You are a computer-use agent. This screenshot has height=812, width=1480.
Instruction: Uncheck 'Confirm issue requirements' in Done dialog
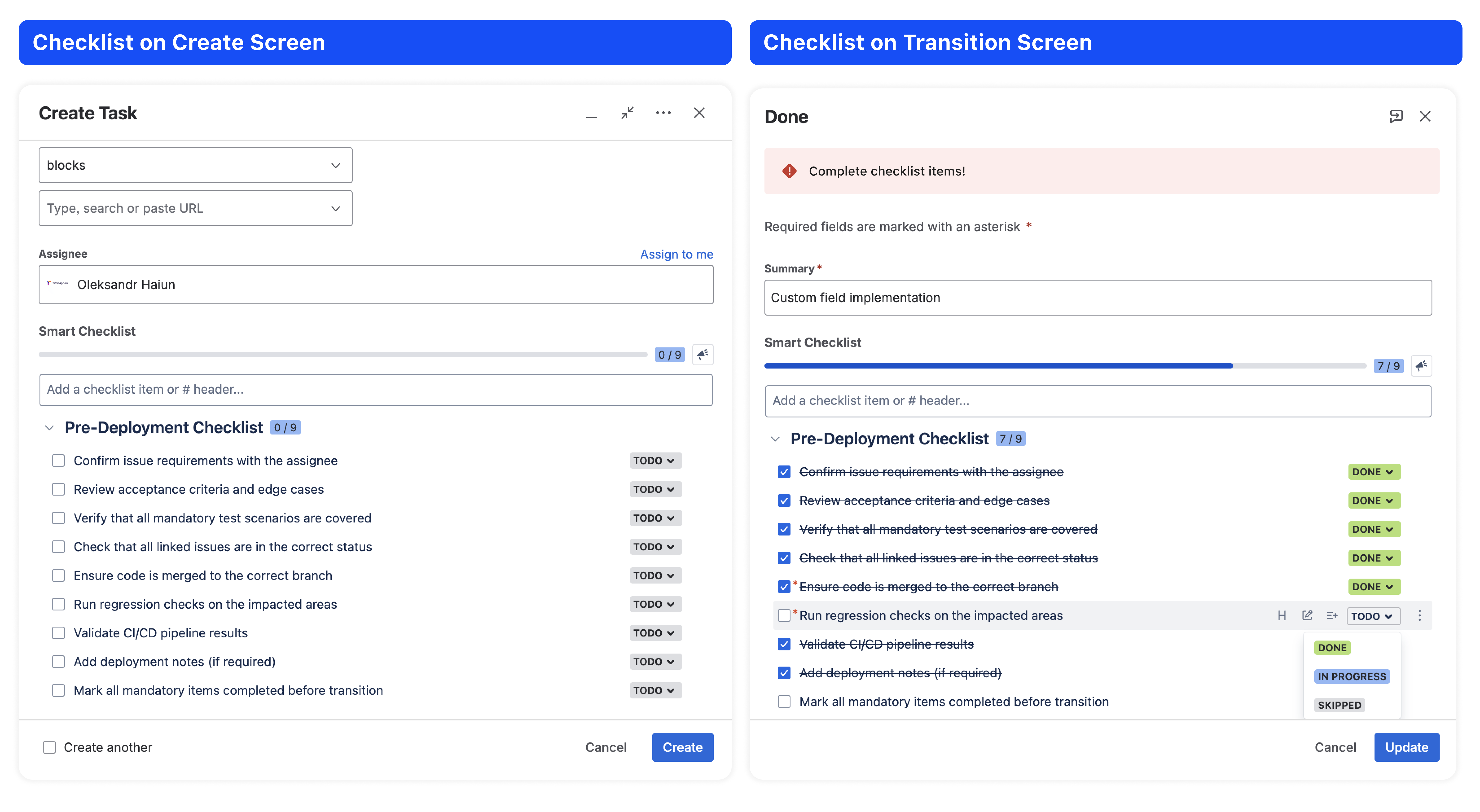(x=784, y=472)
